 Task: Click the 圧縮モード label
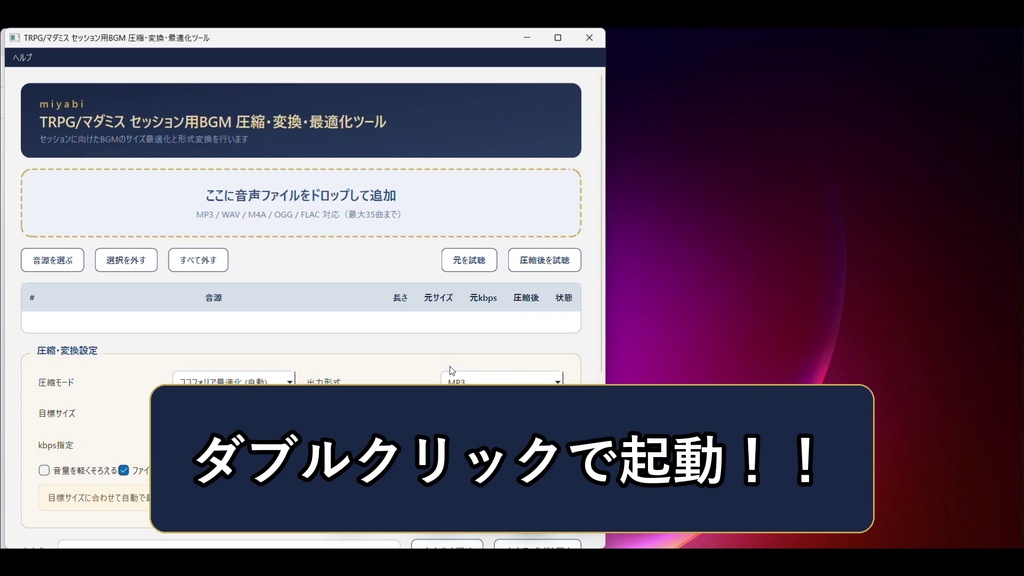[56, 383]
